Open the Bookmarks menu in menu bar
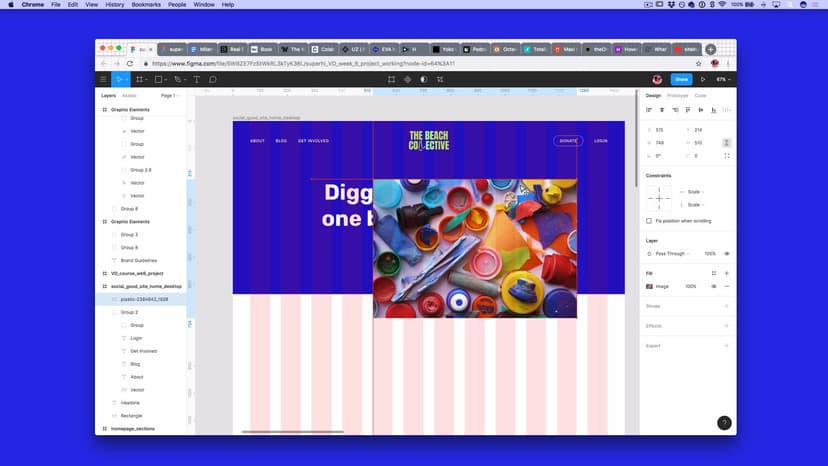Screen dimensions: 828x466 tap(145, 5)
